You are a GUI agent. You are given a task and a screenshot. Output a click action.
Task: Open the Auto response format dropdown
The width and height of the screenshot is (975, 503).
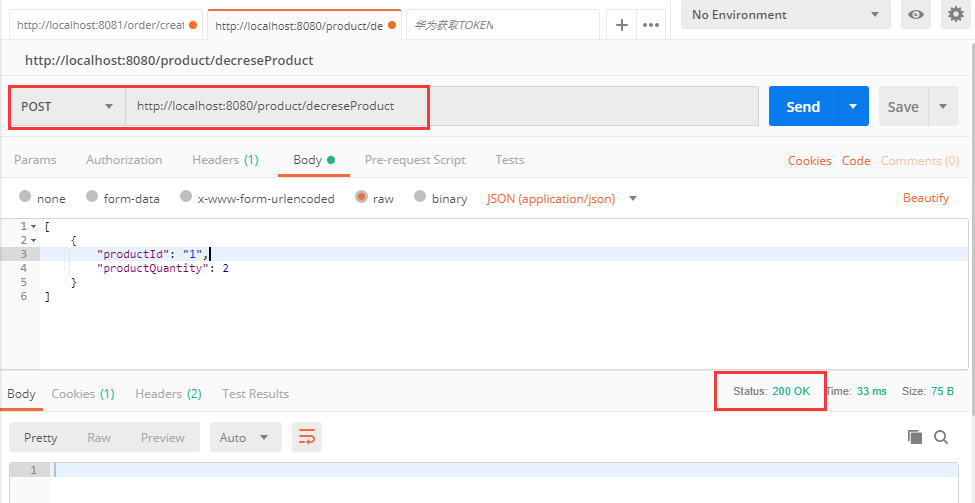(x=246, y=437)
